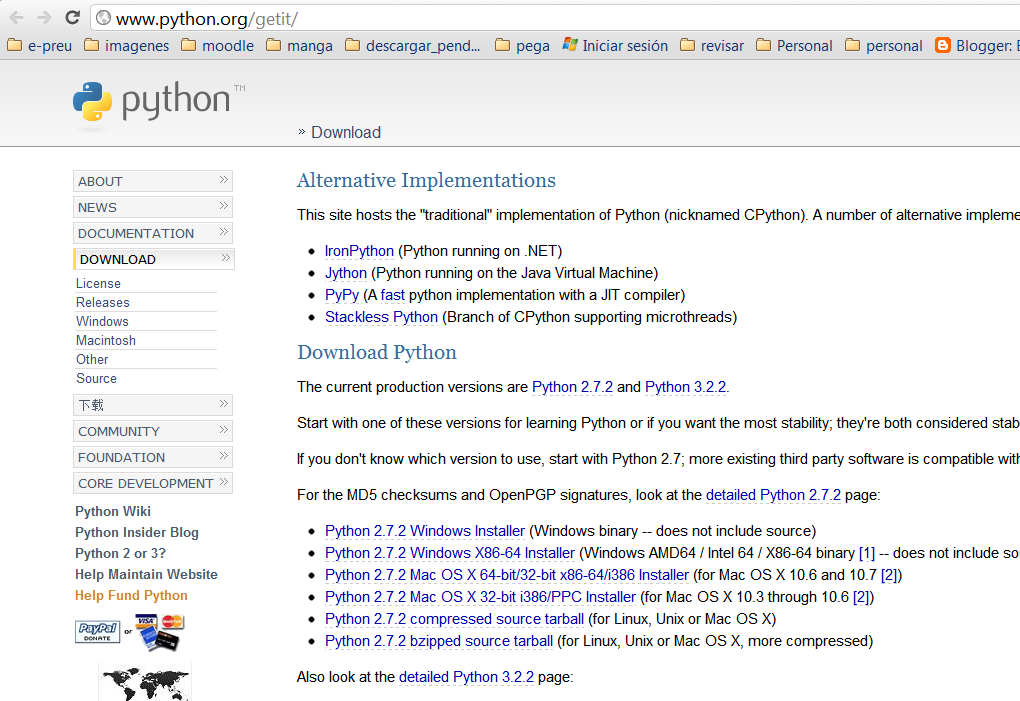Click the world map graphic
Viewport: 1020px width, 701px height.
click(144, 682)
